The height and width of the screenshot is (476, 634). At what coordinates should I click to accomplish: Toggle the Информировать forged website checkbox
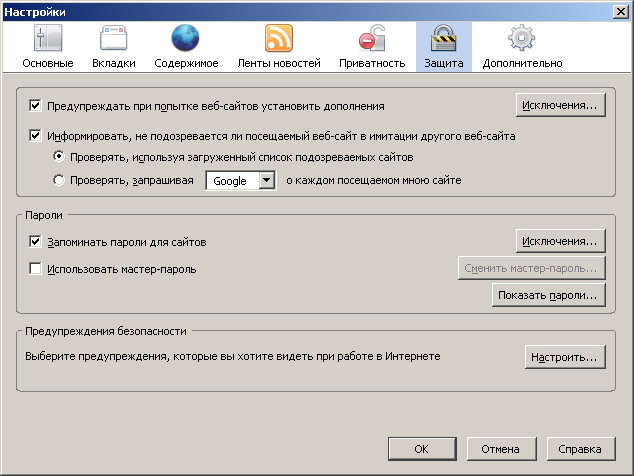pos(35,136)
